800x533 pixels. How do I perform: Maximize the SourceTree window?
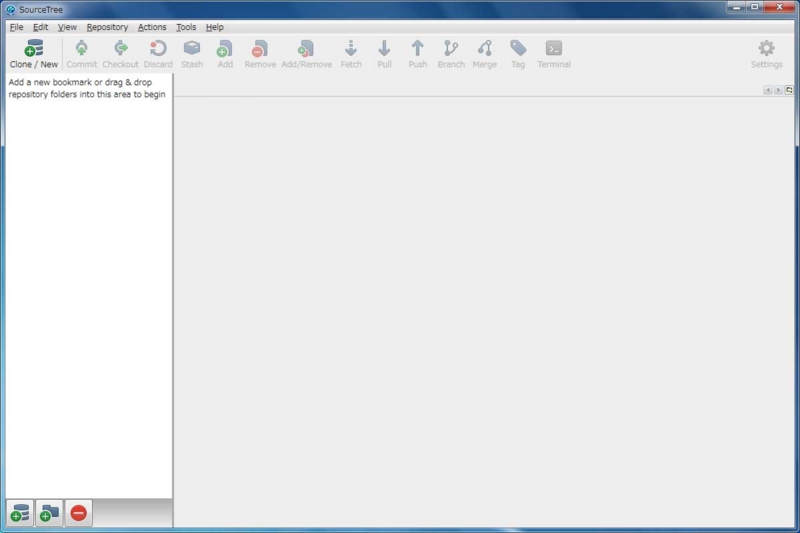(x=754, y=7)
